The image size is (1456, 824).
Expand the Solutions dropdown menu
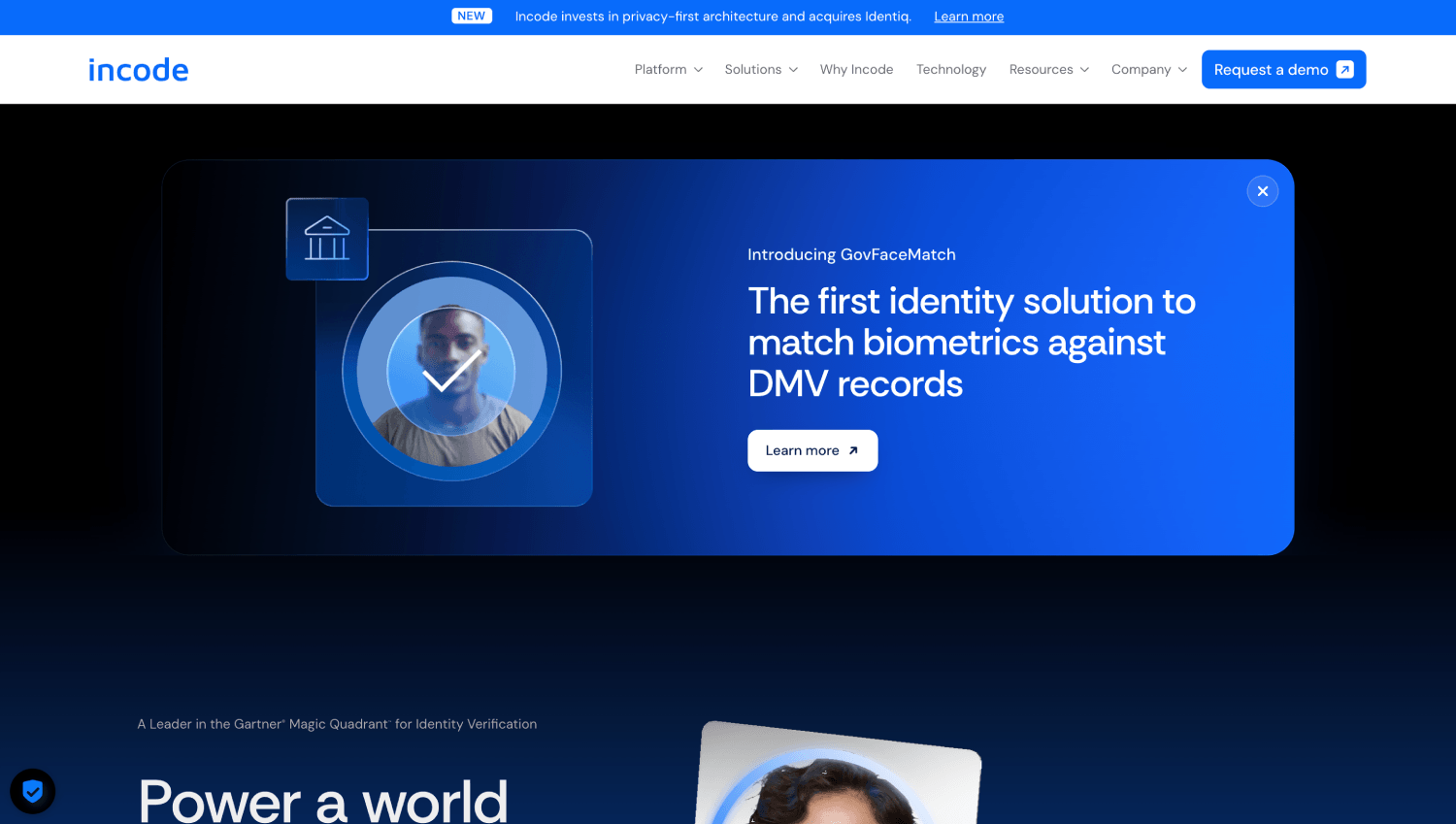[762, 70]
